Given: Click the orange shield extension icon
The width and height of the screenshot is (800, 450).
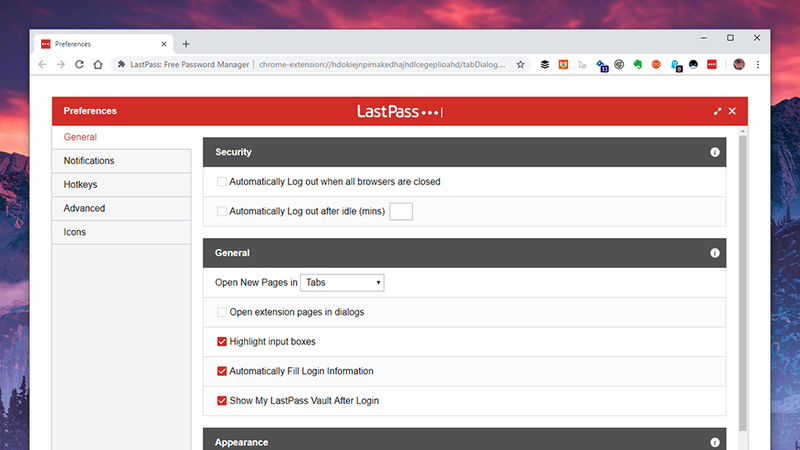Looking at the screenshot, I should [x=563, y=65].
